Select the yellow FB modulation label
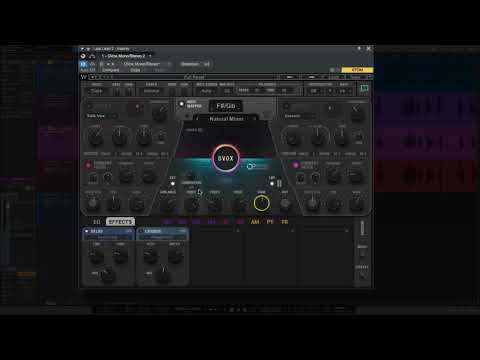This screenshot has width=480, height=360. click(284, 222)
